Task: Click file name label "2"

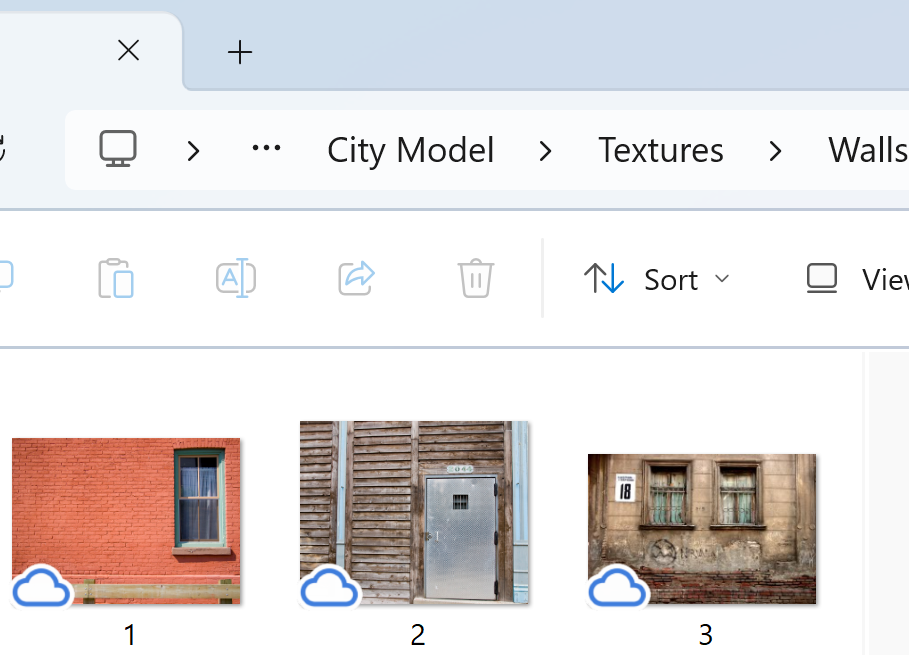Action: tap(417, 635)
